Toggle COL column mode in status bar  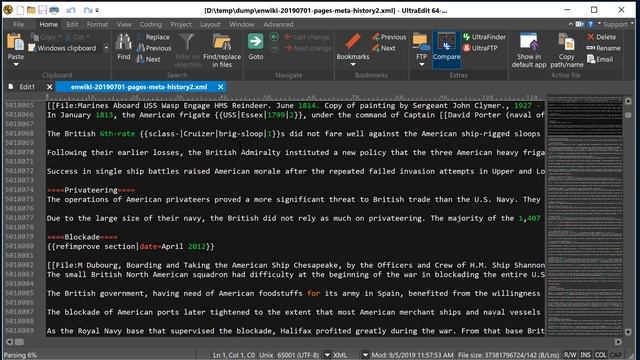(600, 355)
